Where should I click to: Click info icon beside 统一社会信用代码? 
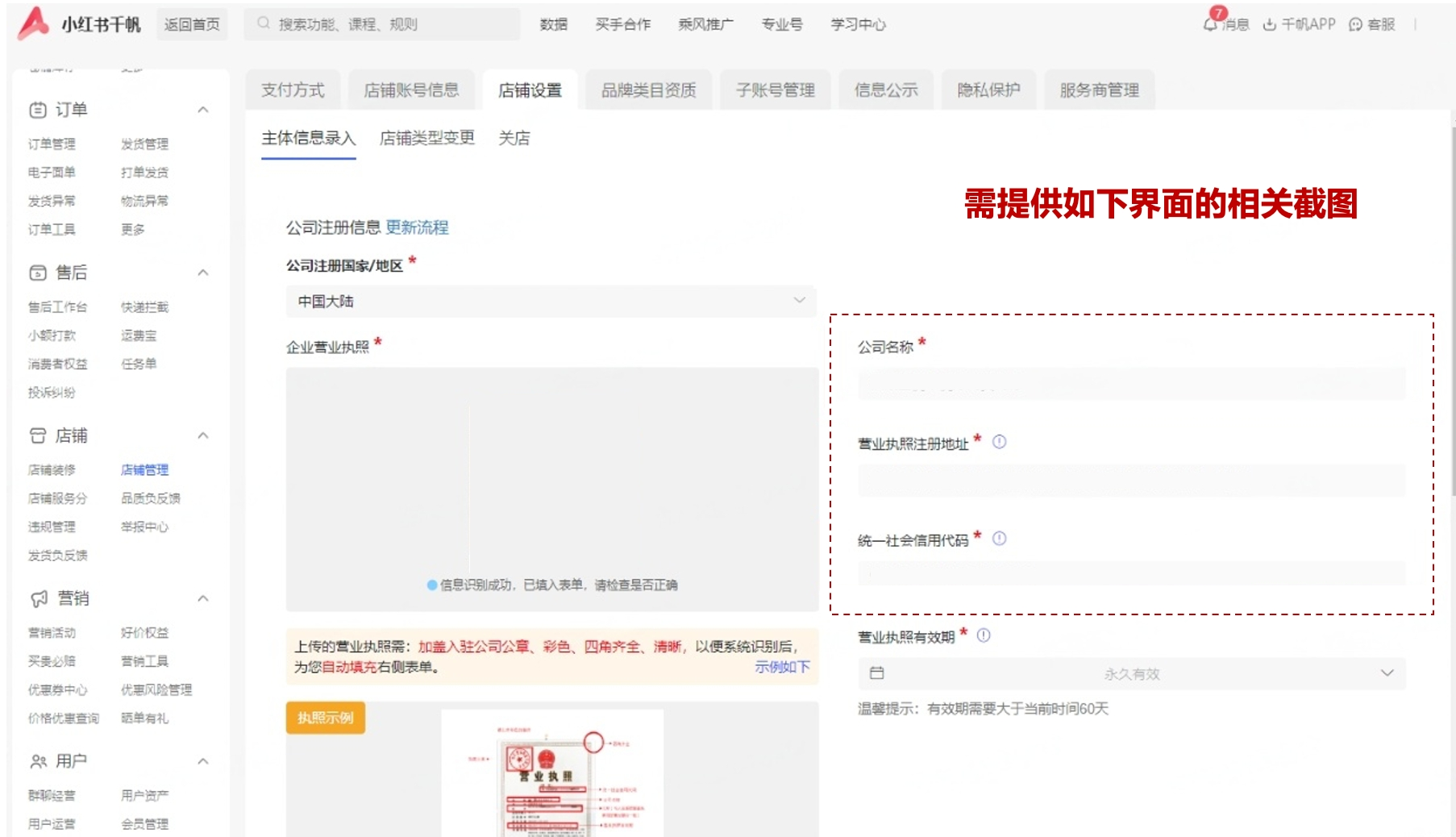tap(999, 539)
